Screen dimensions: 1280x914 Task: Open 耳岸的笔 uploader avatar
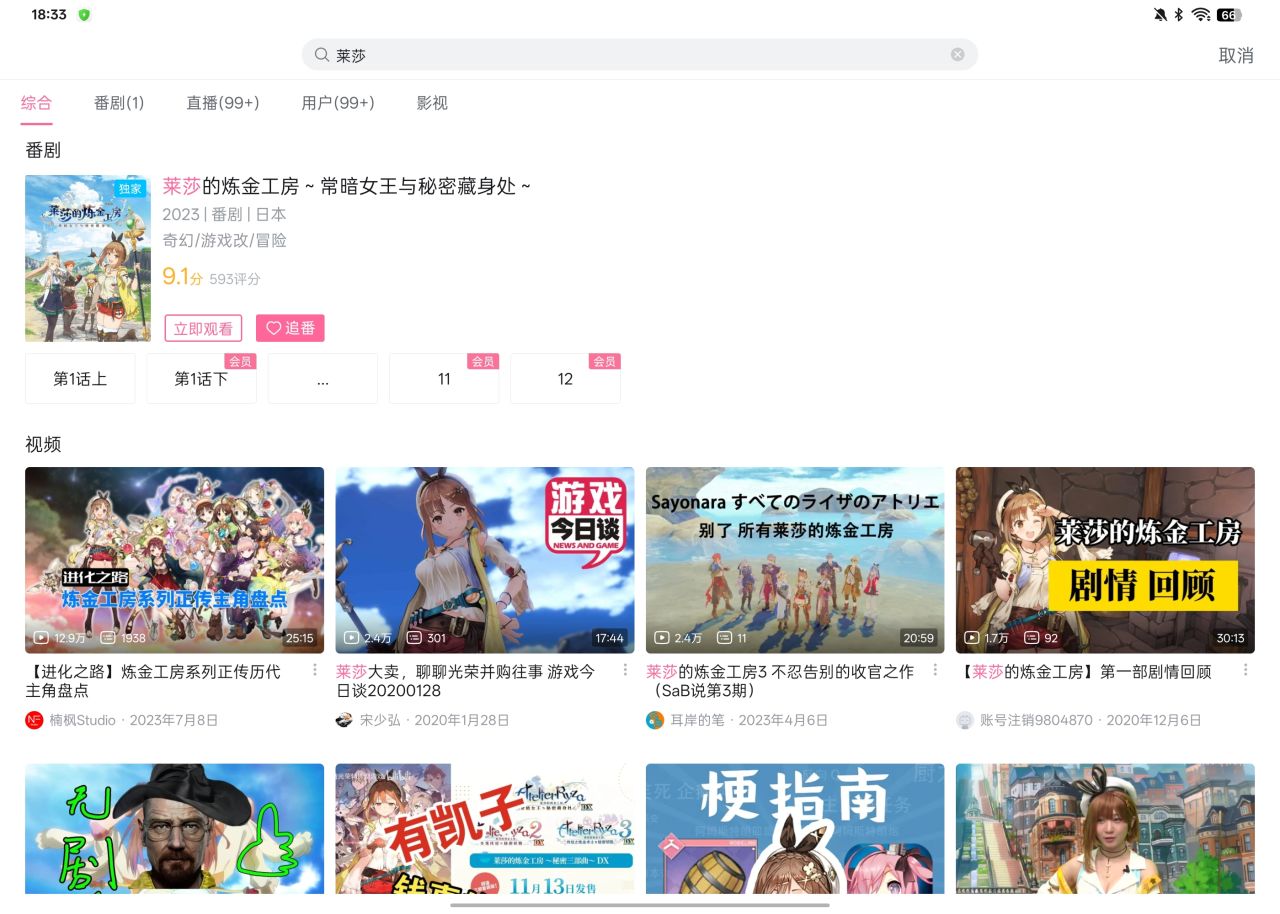[x=655, y=720]
